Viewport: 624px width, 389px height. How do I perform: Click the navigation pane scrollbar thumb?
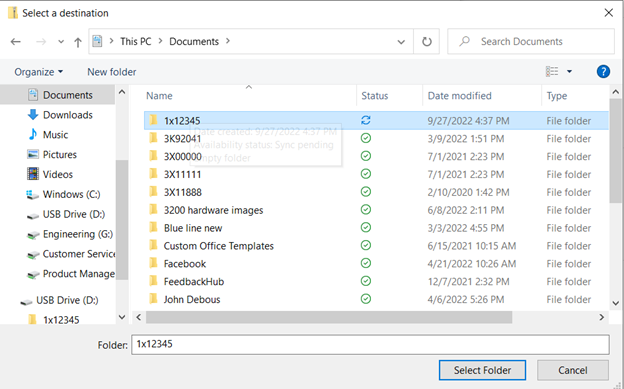click(122, 219)
